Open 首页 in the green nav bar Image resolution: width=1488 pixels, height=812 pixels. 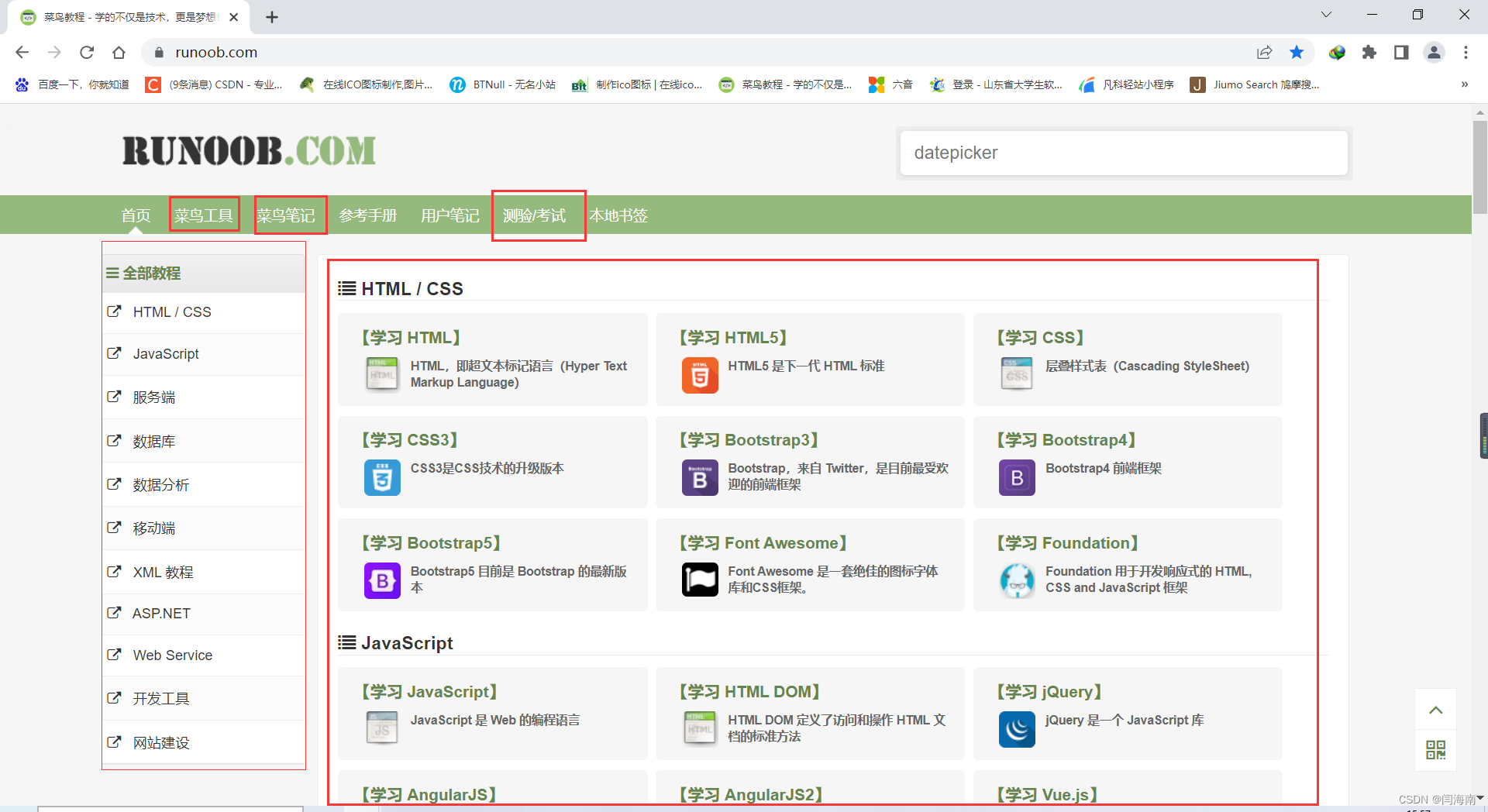click(136, 215)
